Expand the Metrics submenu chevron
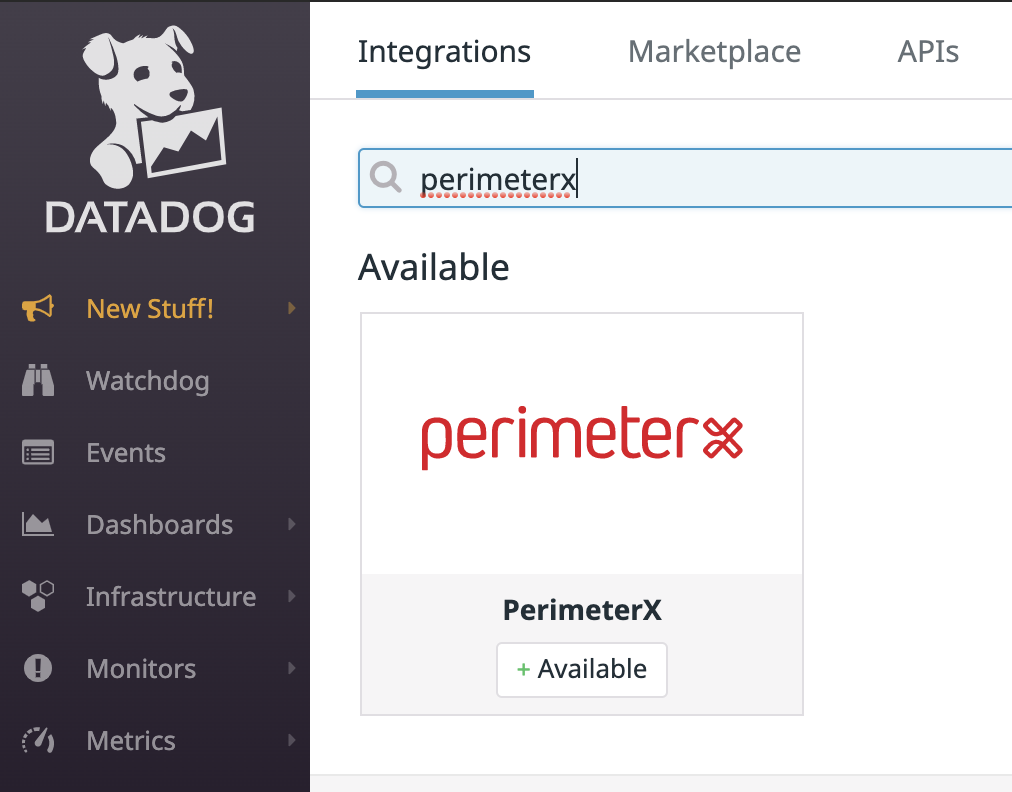1012x792 pixels. click(x=291, y=740)
